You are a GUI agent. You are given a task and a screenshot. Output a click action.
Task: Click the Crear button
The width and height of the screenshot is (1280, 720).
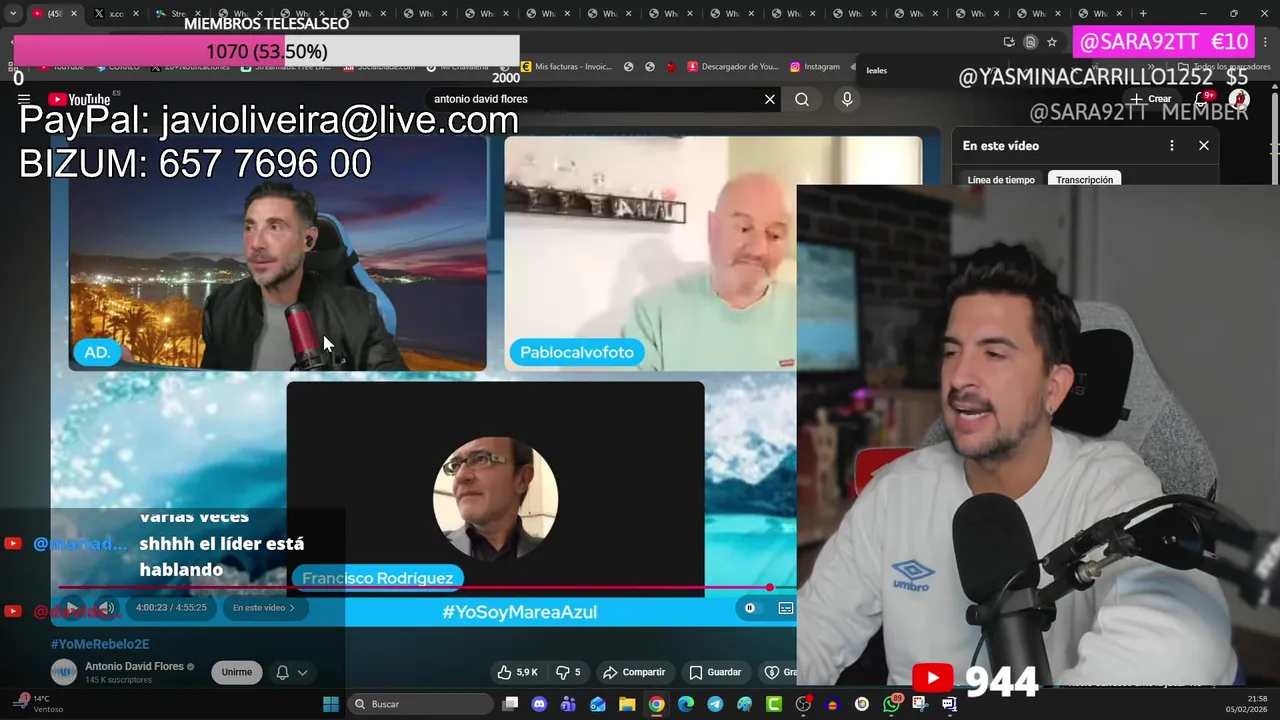coord(1151,99)
